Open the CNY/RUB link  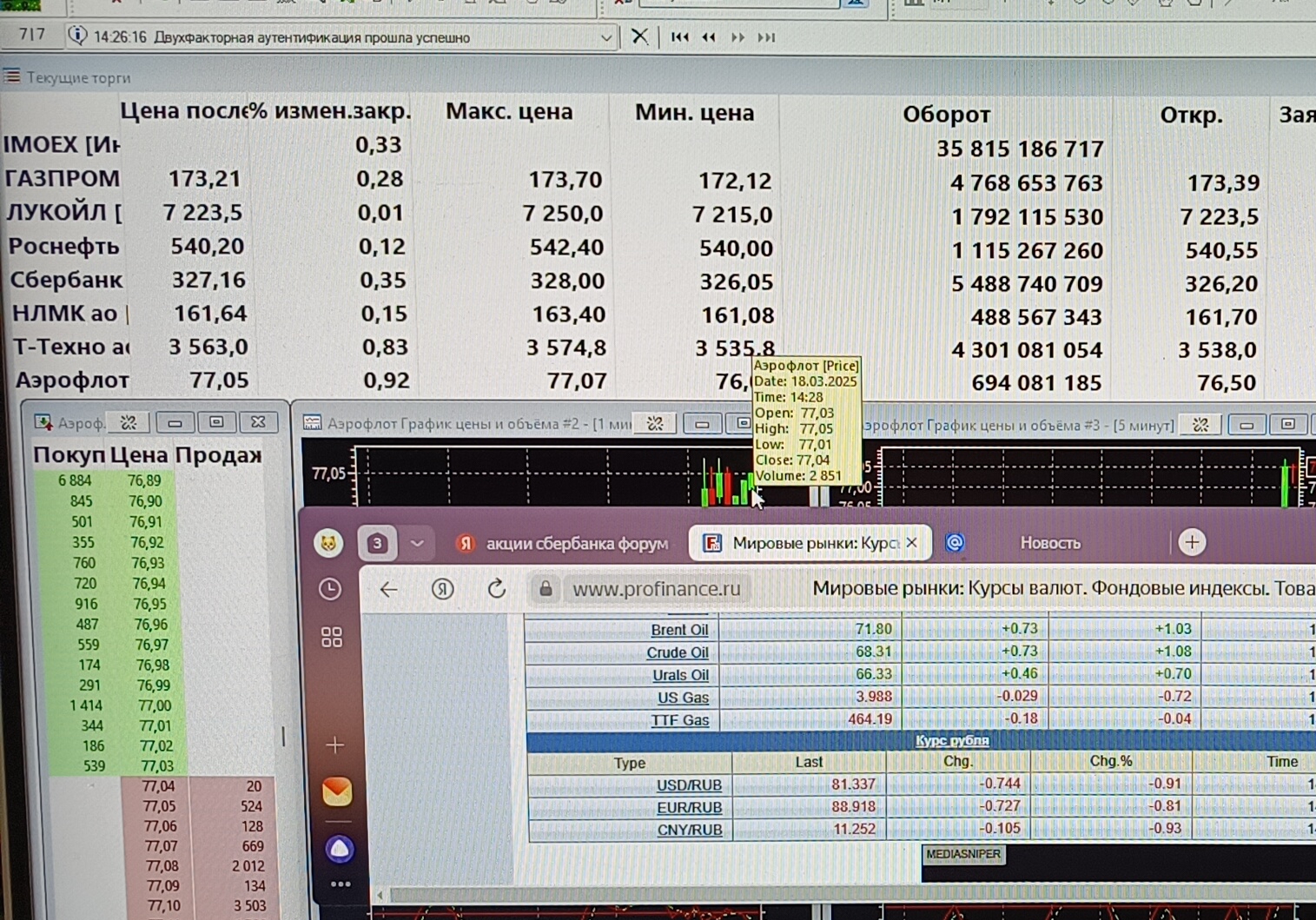tap(690, 830)
